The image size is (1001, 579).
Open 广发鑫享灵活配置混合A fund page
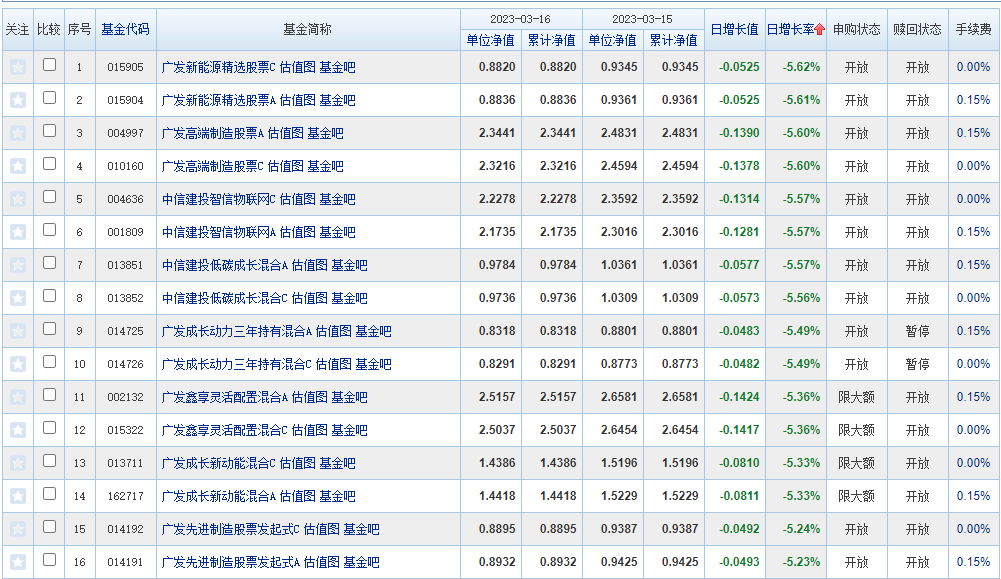pyautogui.click(x=225, y=397)
